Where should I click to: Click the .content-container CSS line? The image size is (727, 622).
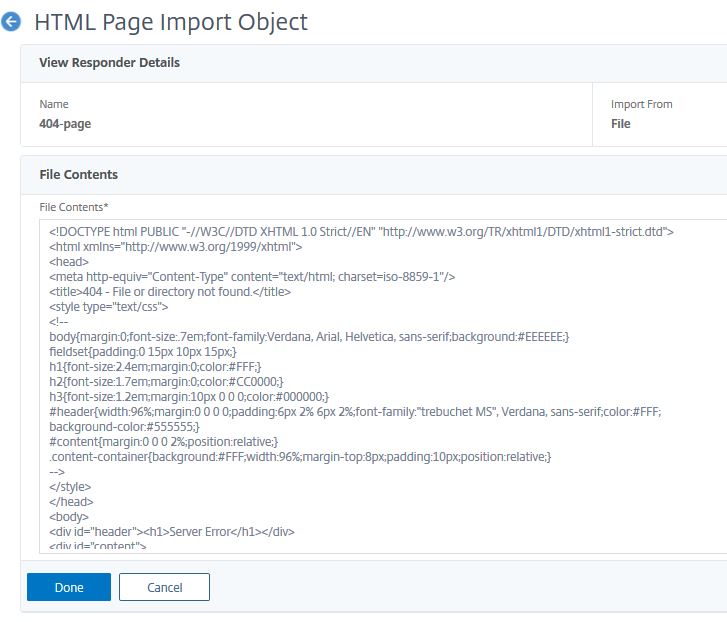click(300, 457)
